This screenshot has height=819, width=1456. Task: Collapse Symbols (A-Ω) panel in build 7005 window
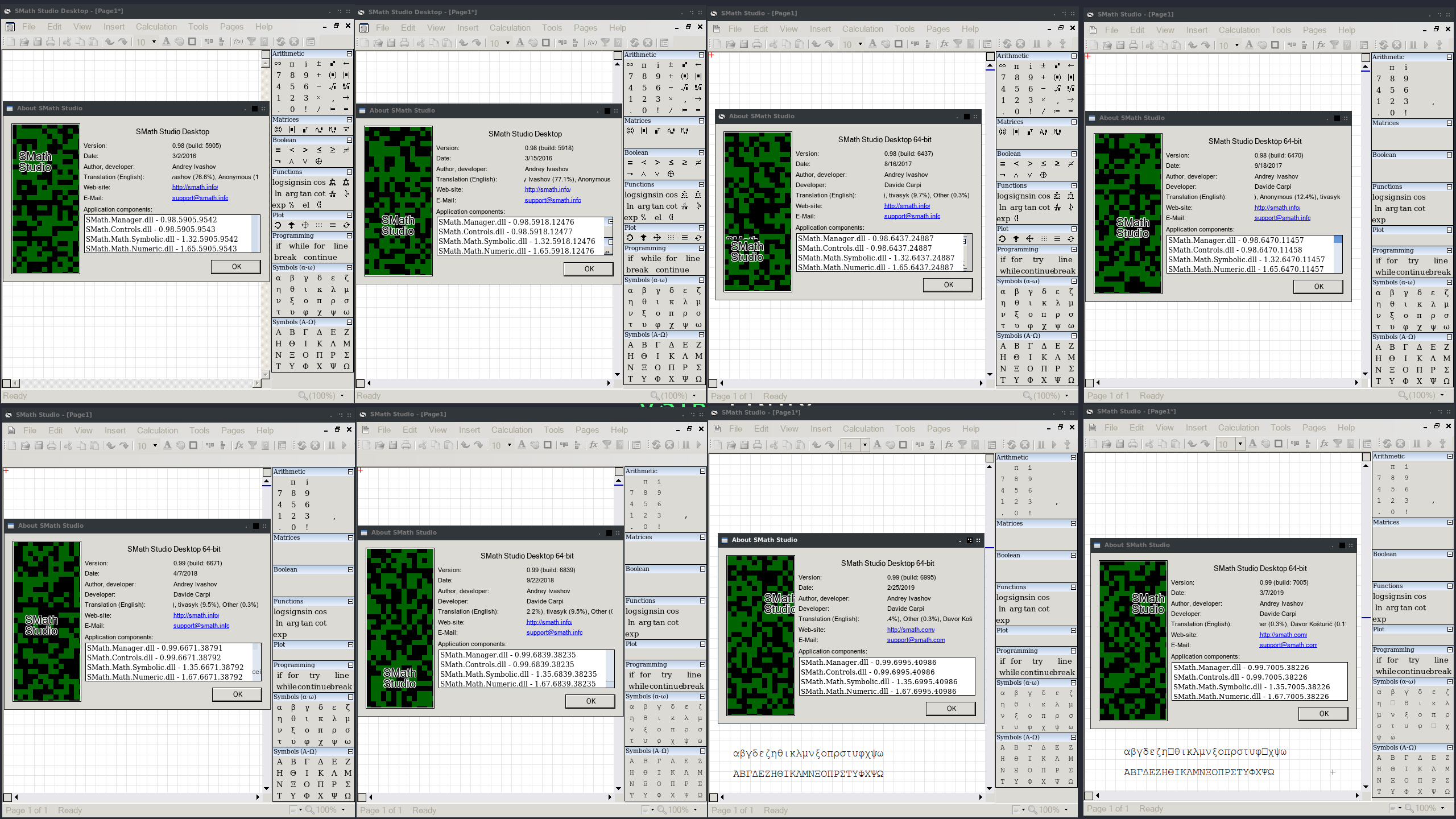(1450, 747)
